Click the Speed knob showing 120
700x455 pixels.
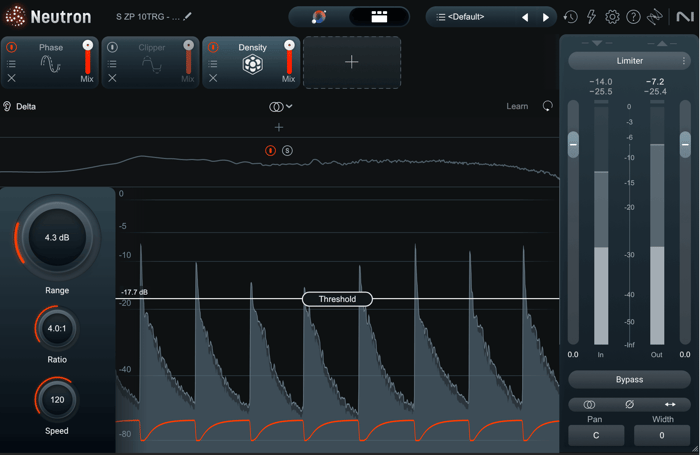point(57,400)
